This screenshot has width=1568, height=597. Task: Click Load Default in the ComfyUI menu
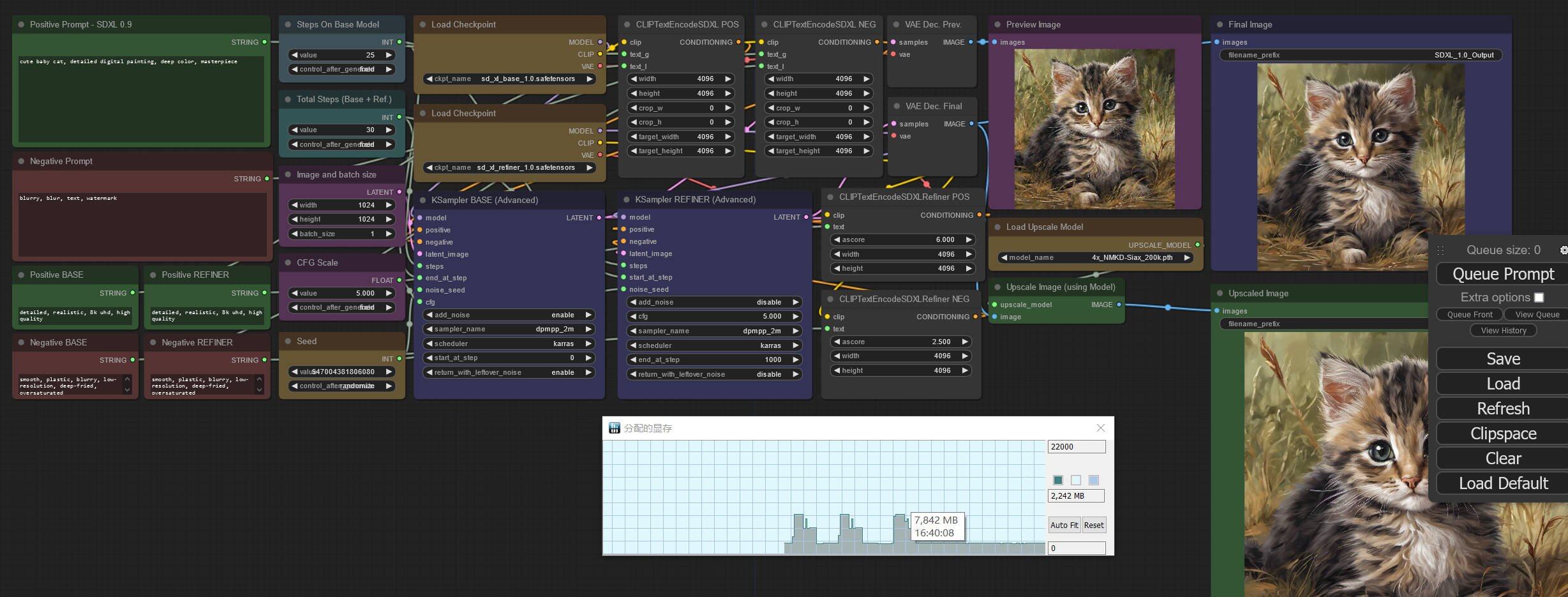pyautogui.click(x=1502, y=483)
